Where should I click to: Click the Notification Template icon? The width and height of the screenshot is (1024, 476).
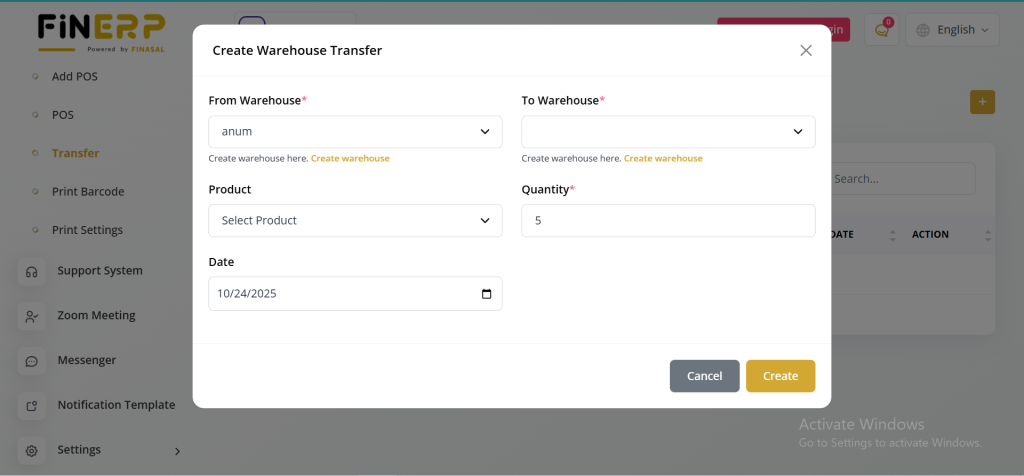coord(32,405)
